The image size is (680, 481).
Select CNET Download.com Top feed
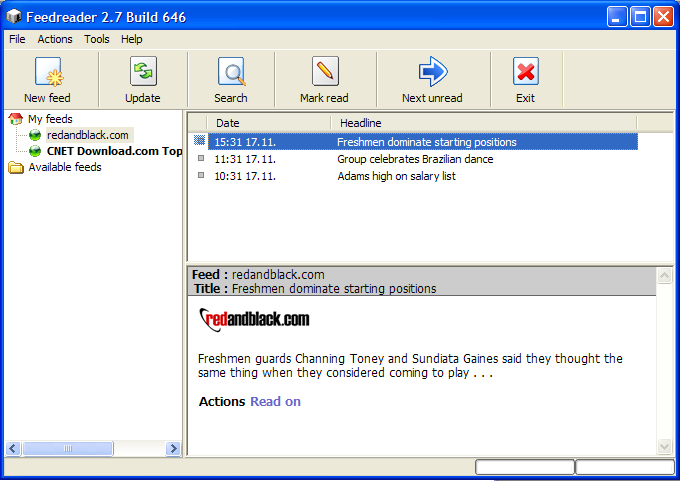(114, 151)
